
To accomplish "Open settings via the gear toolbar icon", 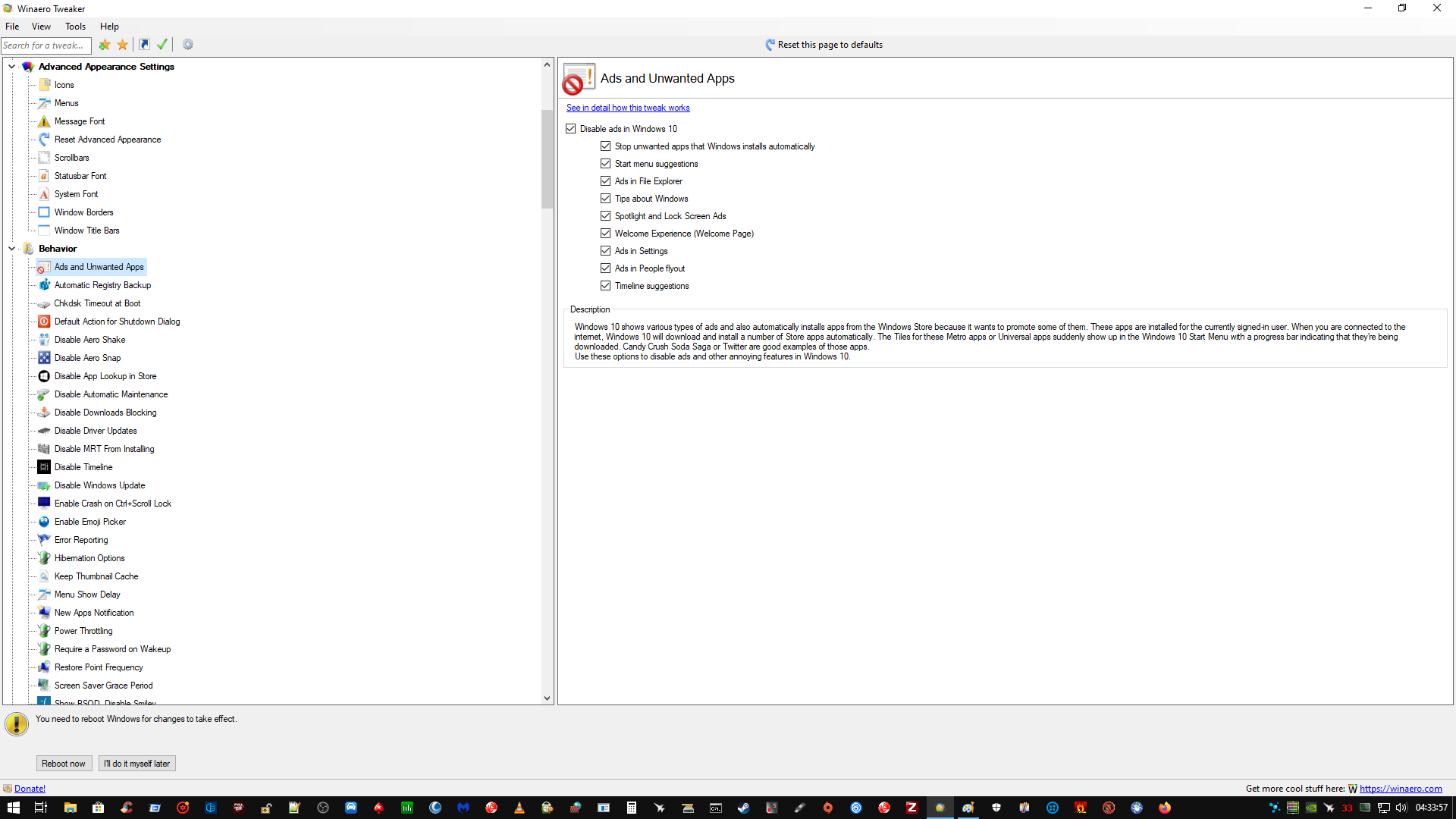I will (x=188, y=45).
